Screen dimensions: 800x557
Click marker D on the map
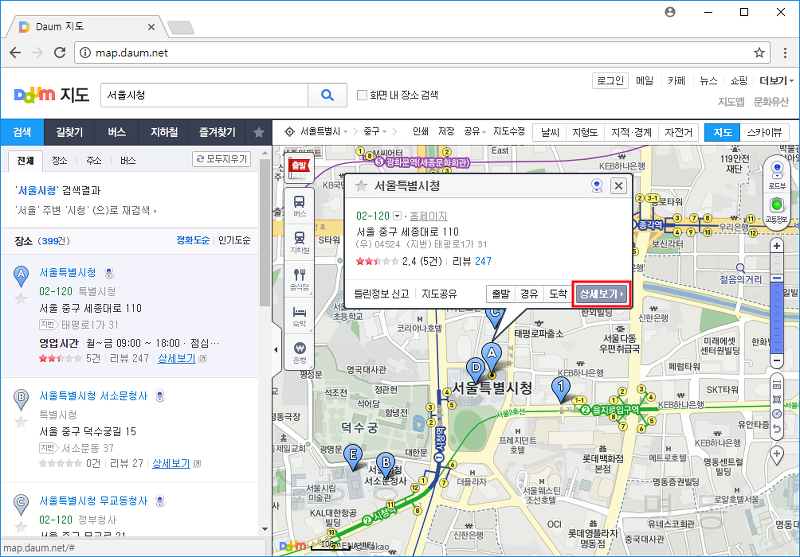tap(476, 369)
